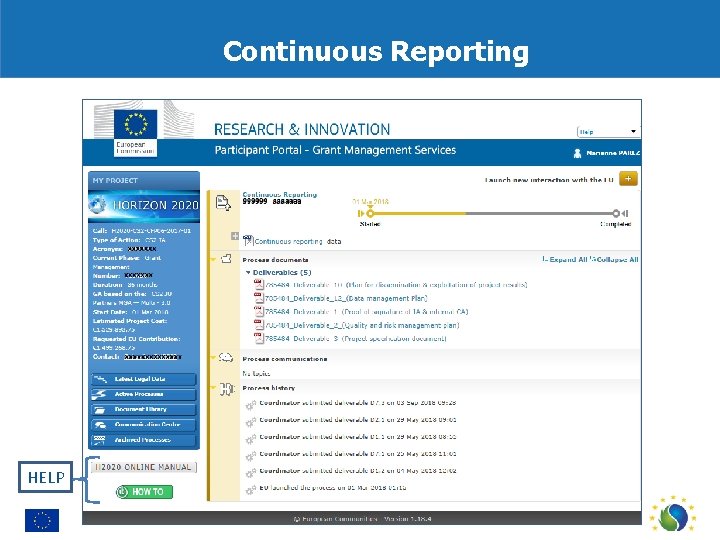
Task: Click the European Commission logo
Action: 135,133
